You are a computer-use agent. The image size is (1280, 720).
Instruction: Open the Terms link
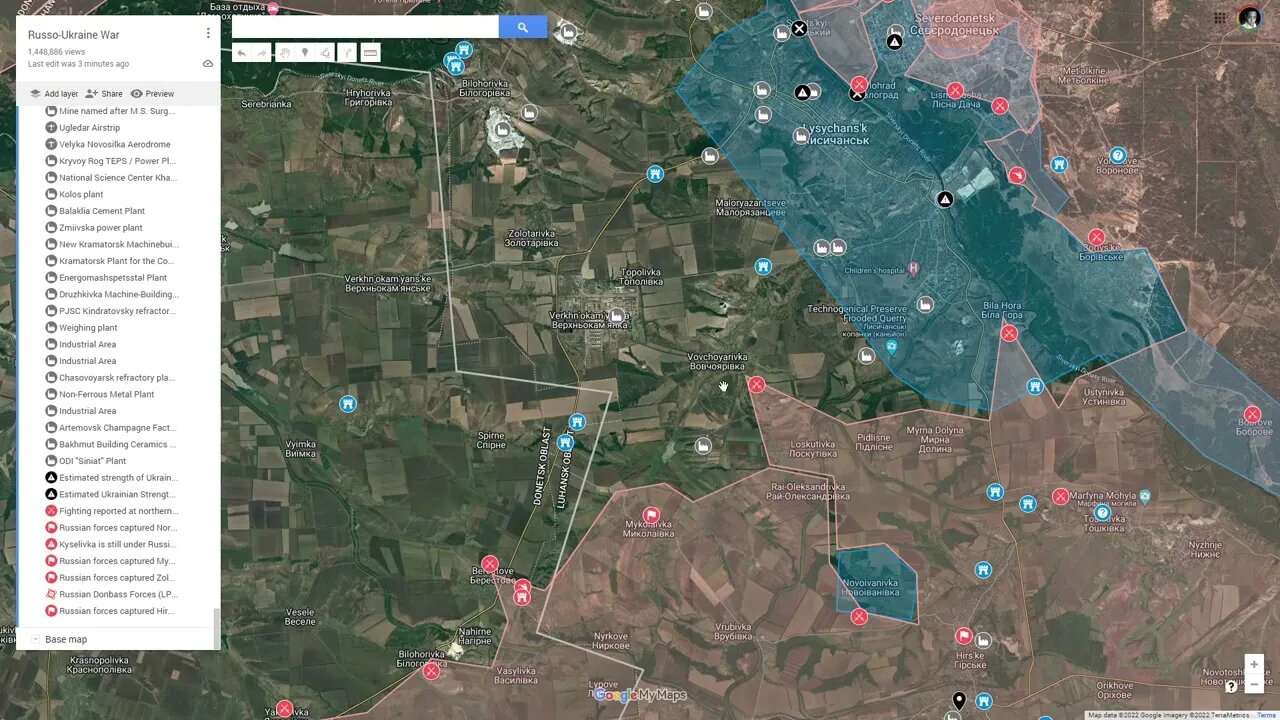coord(1266,715)
